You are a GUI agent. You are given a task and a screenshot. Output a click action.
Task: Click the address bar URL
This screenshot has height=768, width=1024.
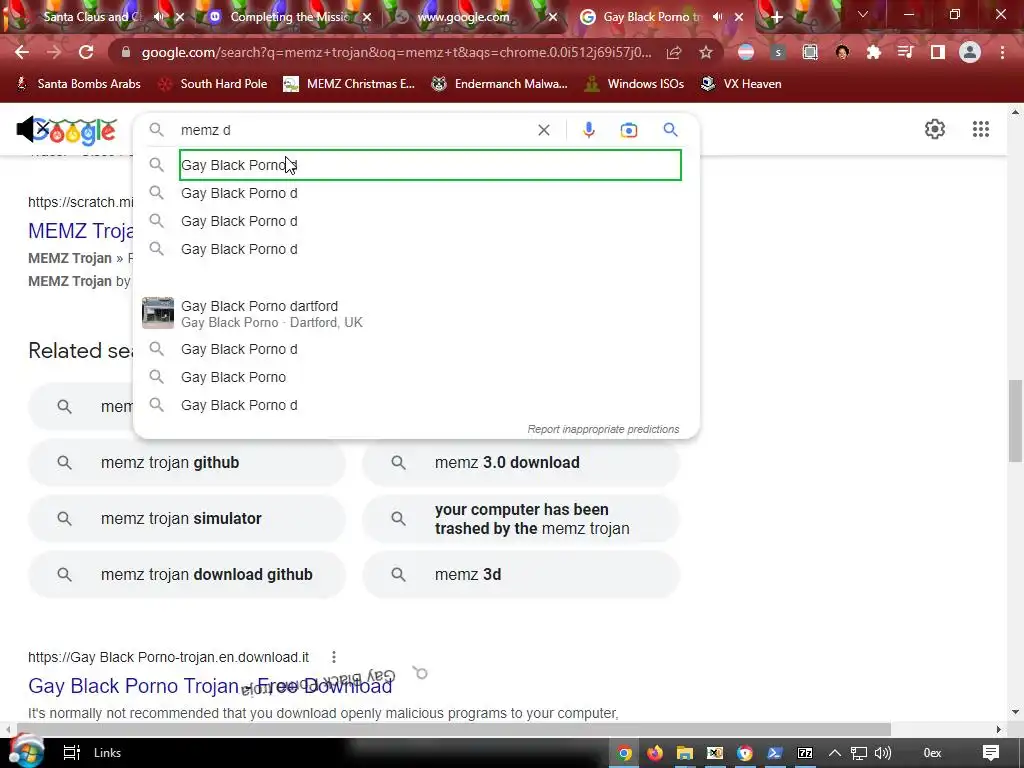[x=396, y=52]
